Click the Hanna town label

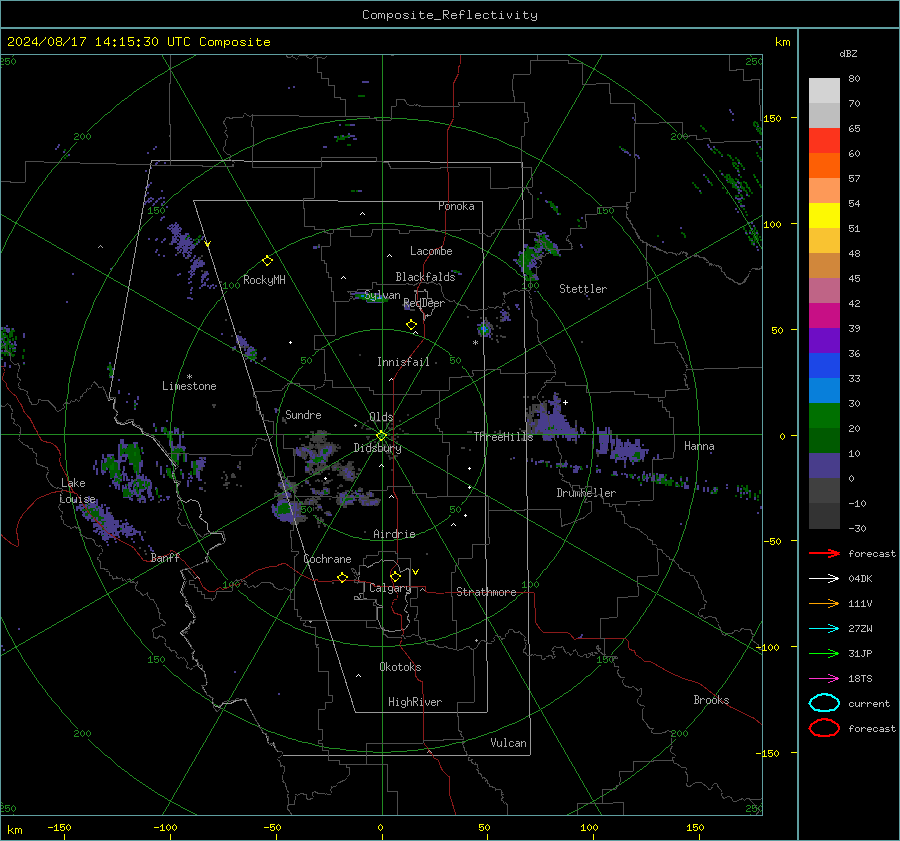point(699,446)
